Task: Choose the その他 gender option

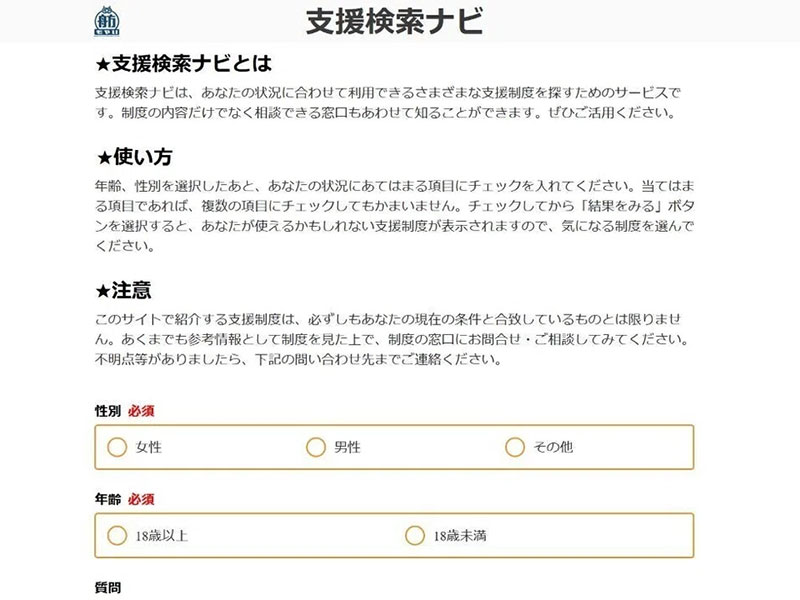Action: coord(515,447)
